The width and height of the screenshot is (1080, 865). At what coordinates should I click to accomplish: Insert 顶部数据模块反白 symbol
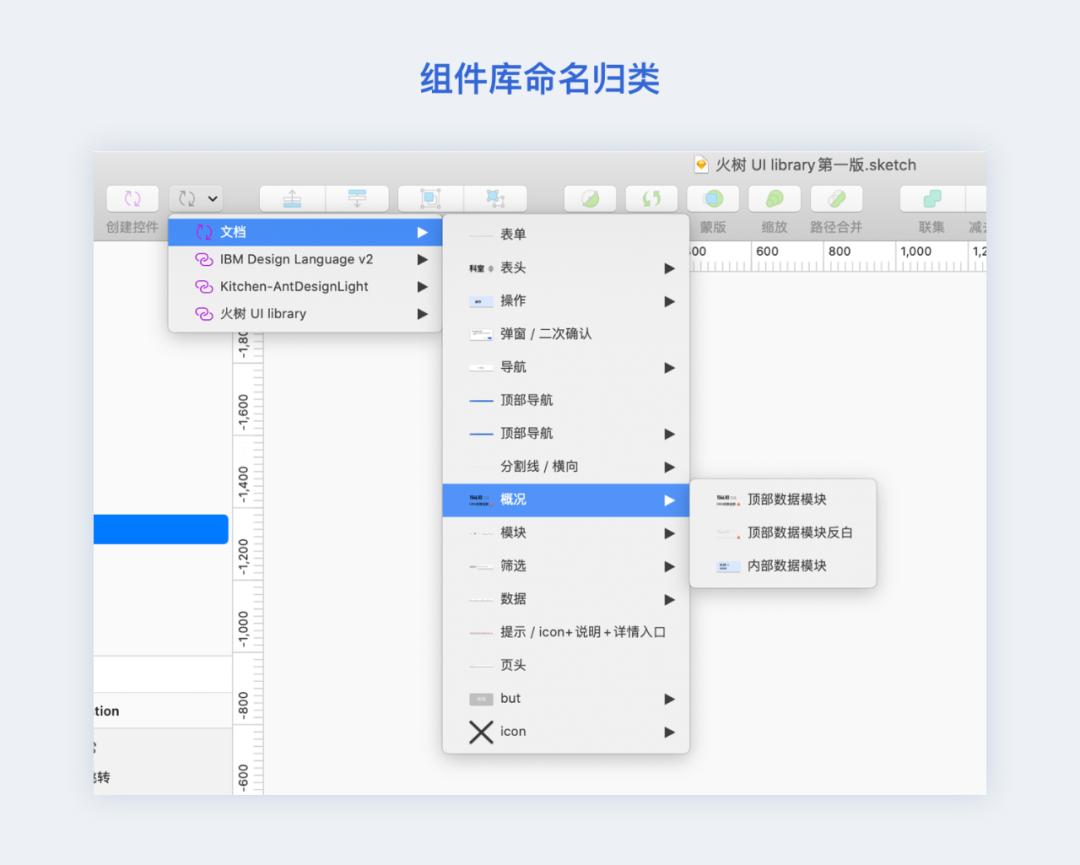pos(800,532)
